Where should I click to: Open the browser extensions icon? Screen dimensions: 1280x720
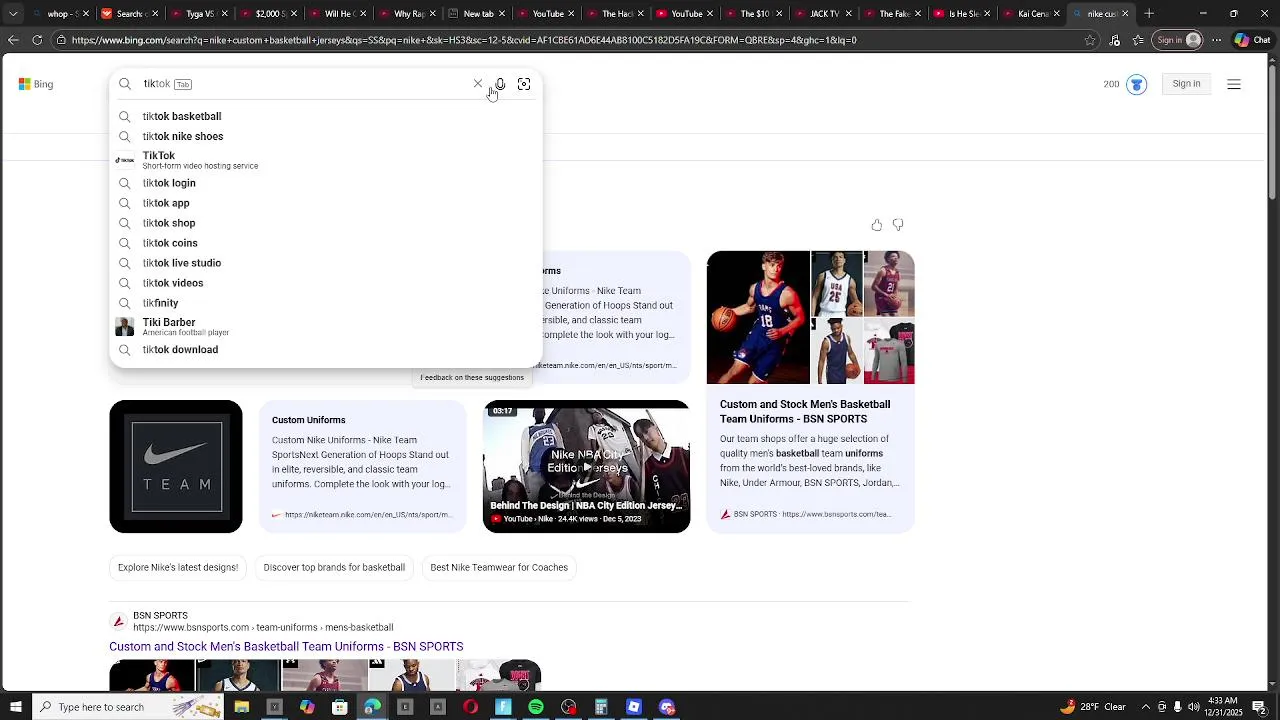click(x=1114, y=40)
